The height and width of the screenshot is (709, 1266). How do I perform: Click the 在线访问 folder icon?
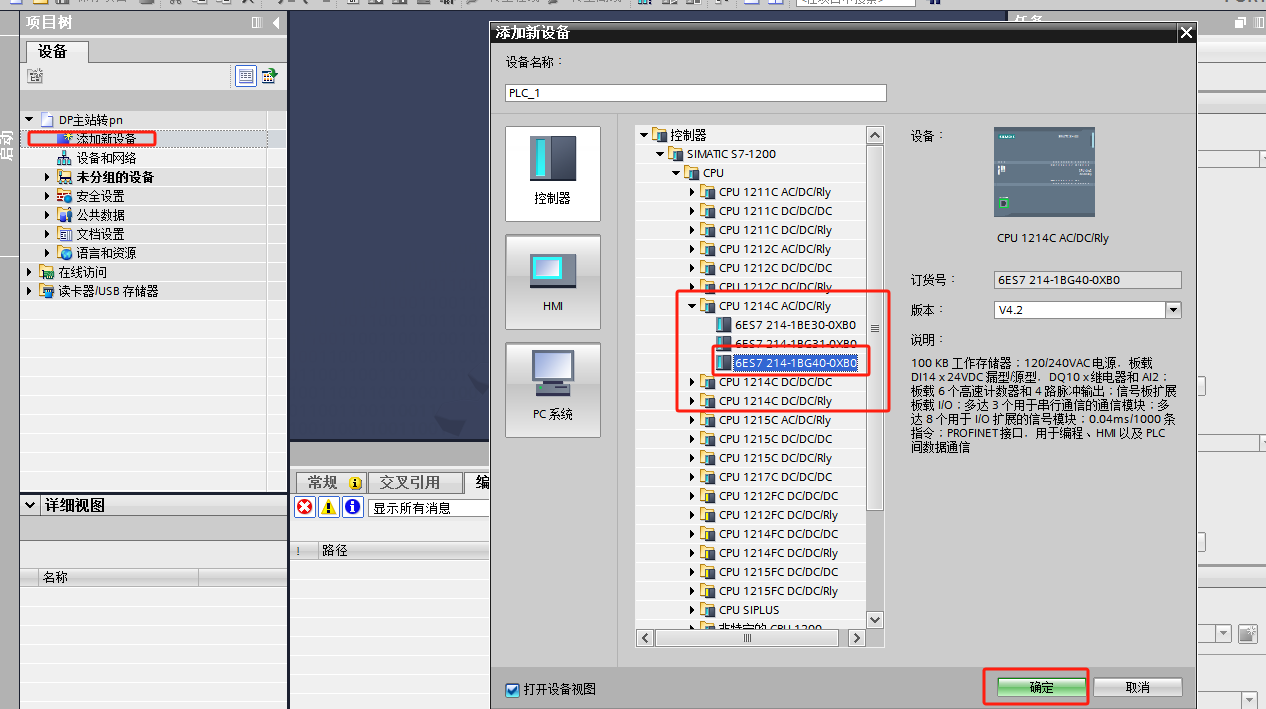click(x=47, y=272)
